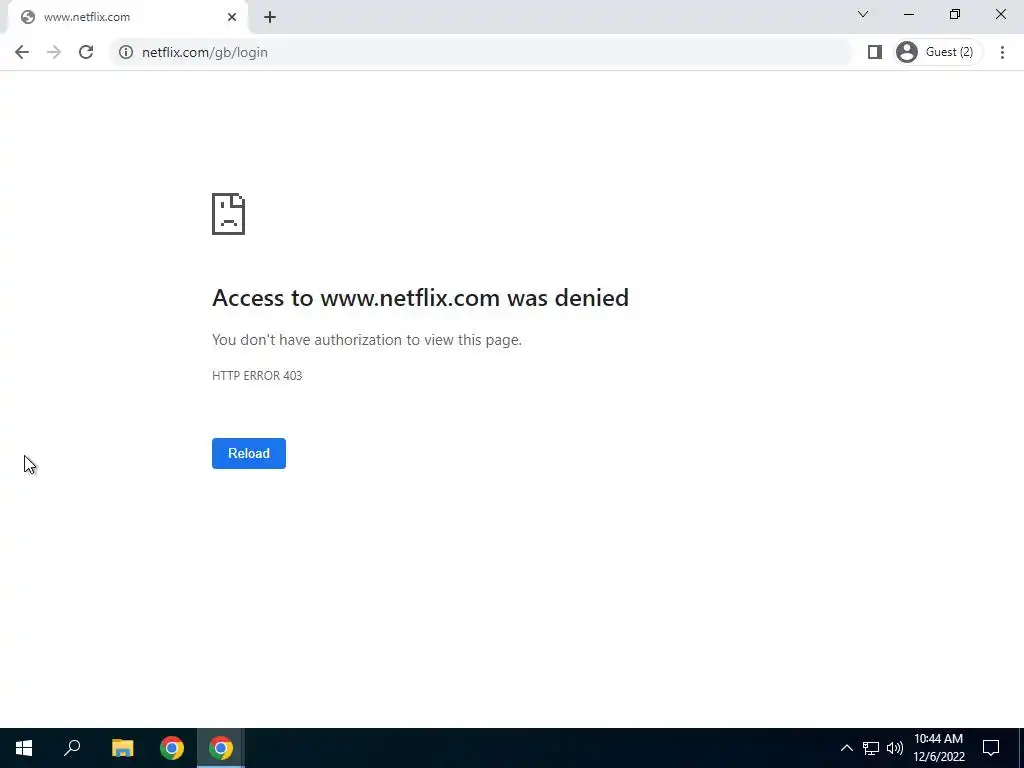
Task: Open the Guest (2) profile menu
Action: [938, 52]
